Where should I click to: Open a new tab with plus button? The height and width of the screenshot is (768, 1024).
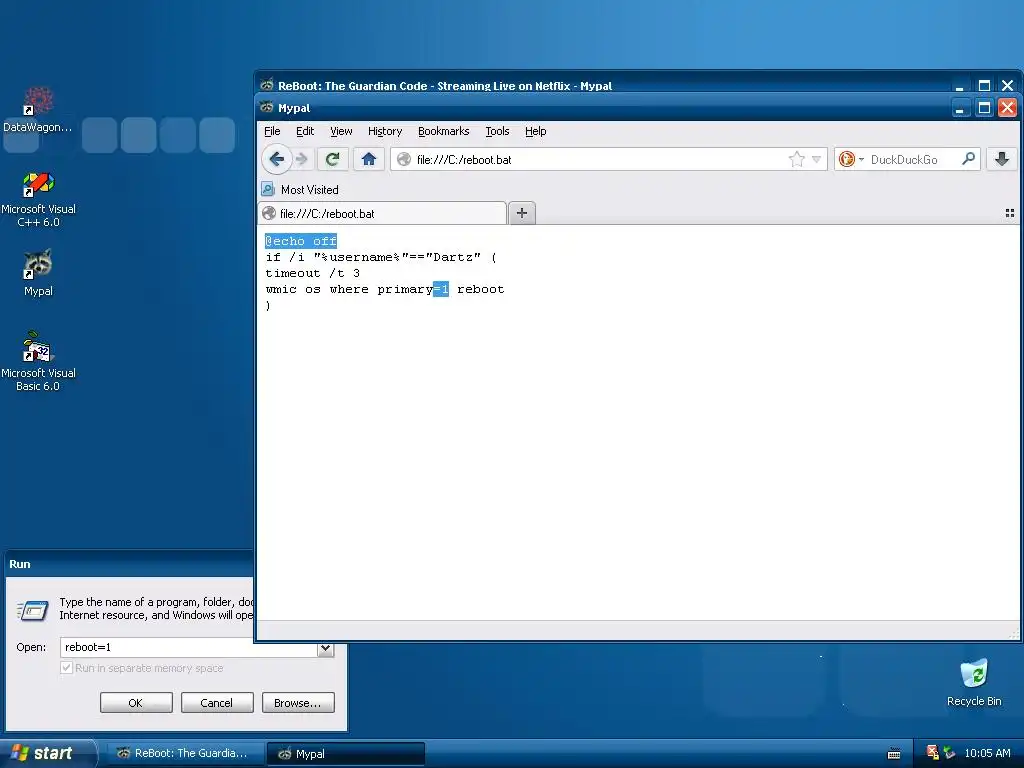(522, 213)
